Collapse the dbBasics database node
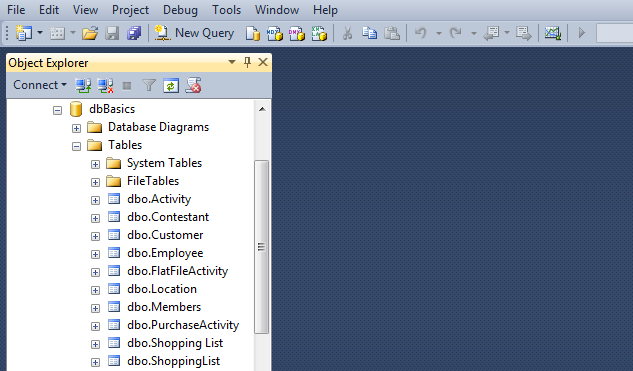633x371 pixels. coord(57,110)
